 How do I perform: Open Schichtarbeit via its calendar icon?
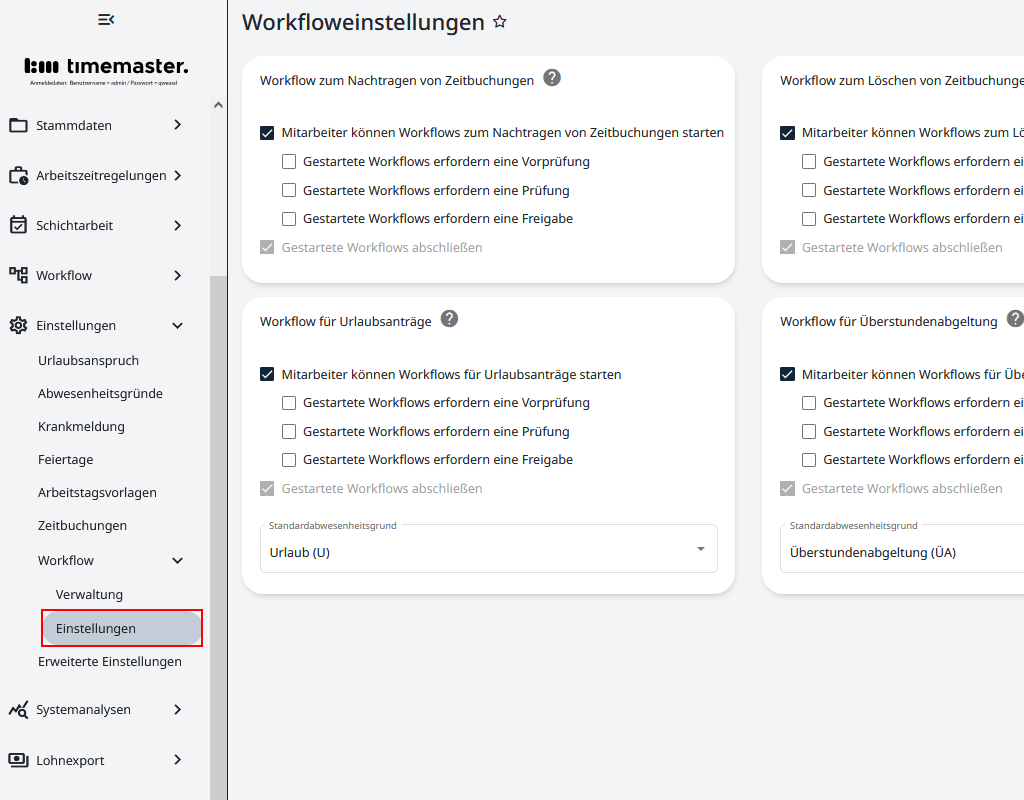point(20,224)
